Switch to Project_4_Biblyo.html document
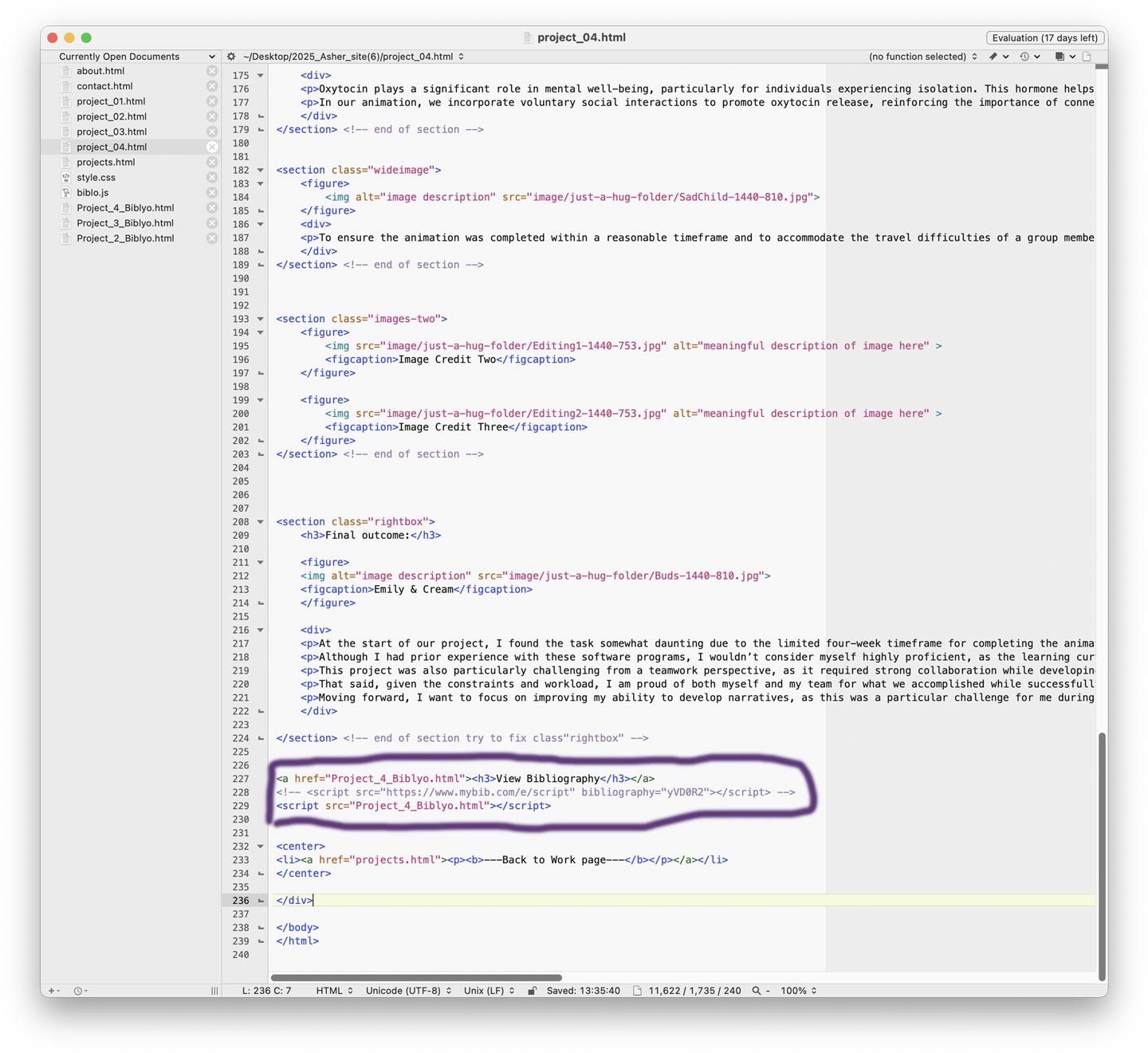Screen dimensions: 1148x1053 pyautogui.click(x=125, y=207)
